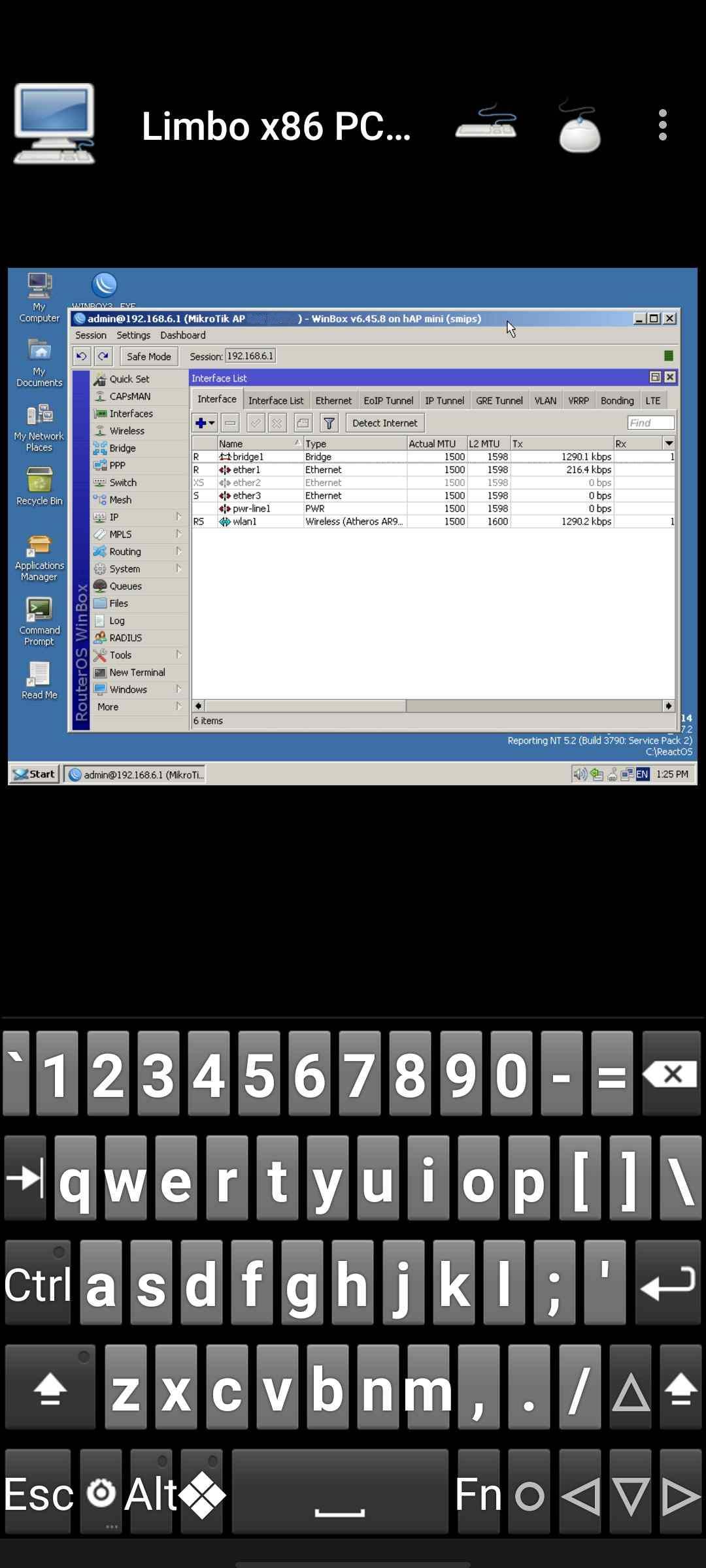Open the Mesh sidebar entry
This screenshot has width=706, height=1568.
pyautogui.click(x=120, y=500)
